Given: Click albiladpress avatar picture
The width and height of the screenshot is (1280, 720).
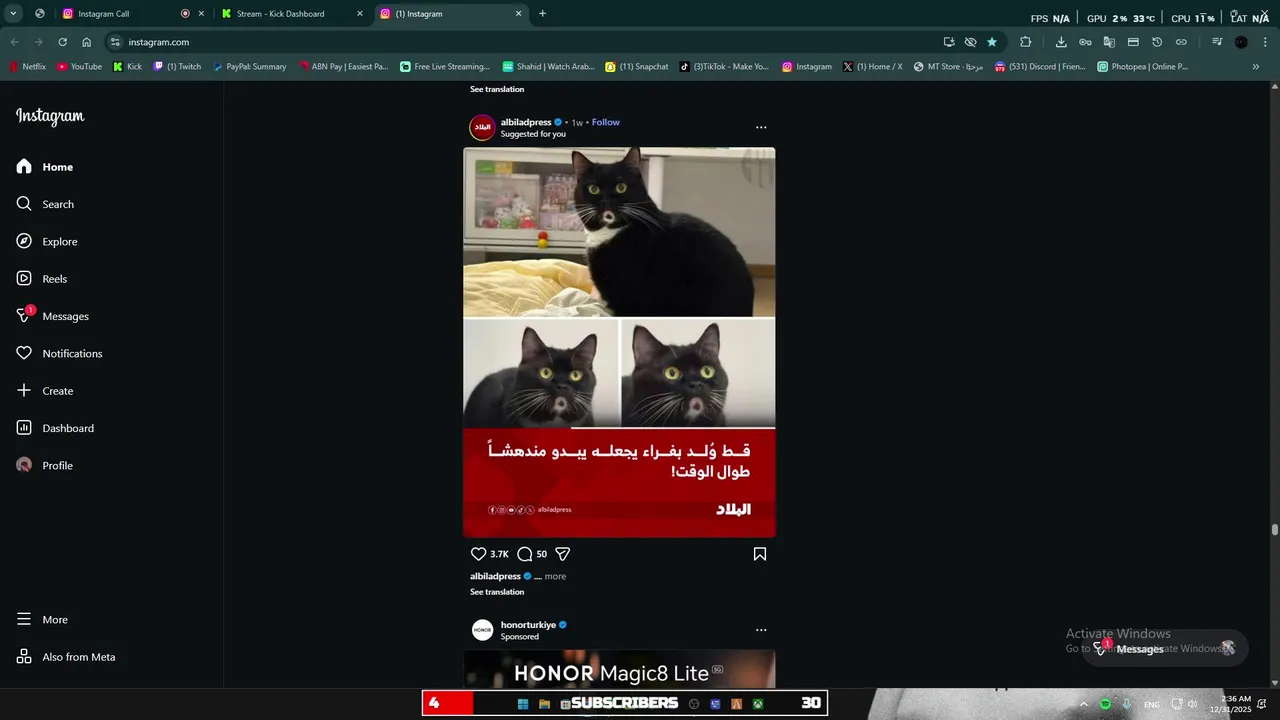Looking at the screenshot, I should click(483, 128).
